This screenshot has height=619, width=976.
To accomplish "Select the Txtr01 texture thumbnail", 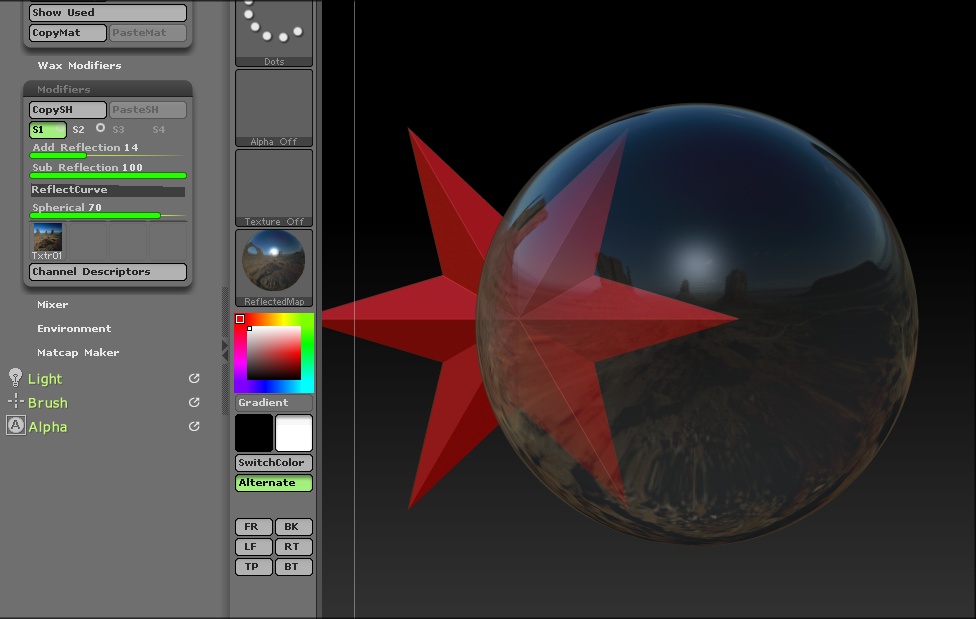I will click(x=46, y=239).
